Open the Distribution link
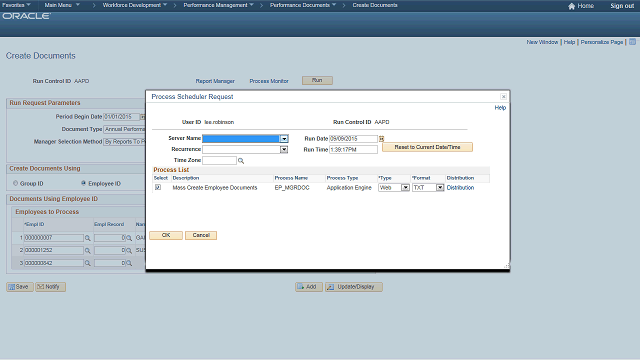 click(x=460, y=188)
